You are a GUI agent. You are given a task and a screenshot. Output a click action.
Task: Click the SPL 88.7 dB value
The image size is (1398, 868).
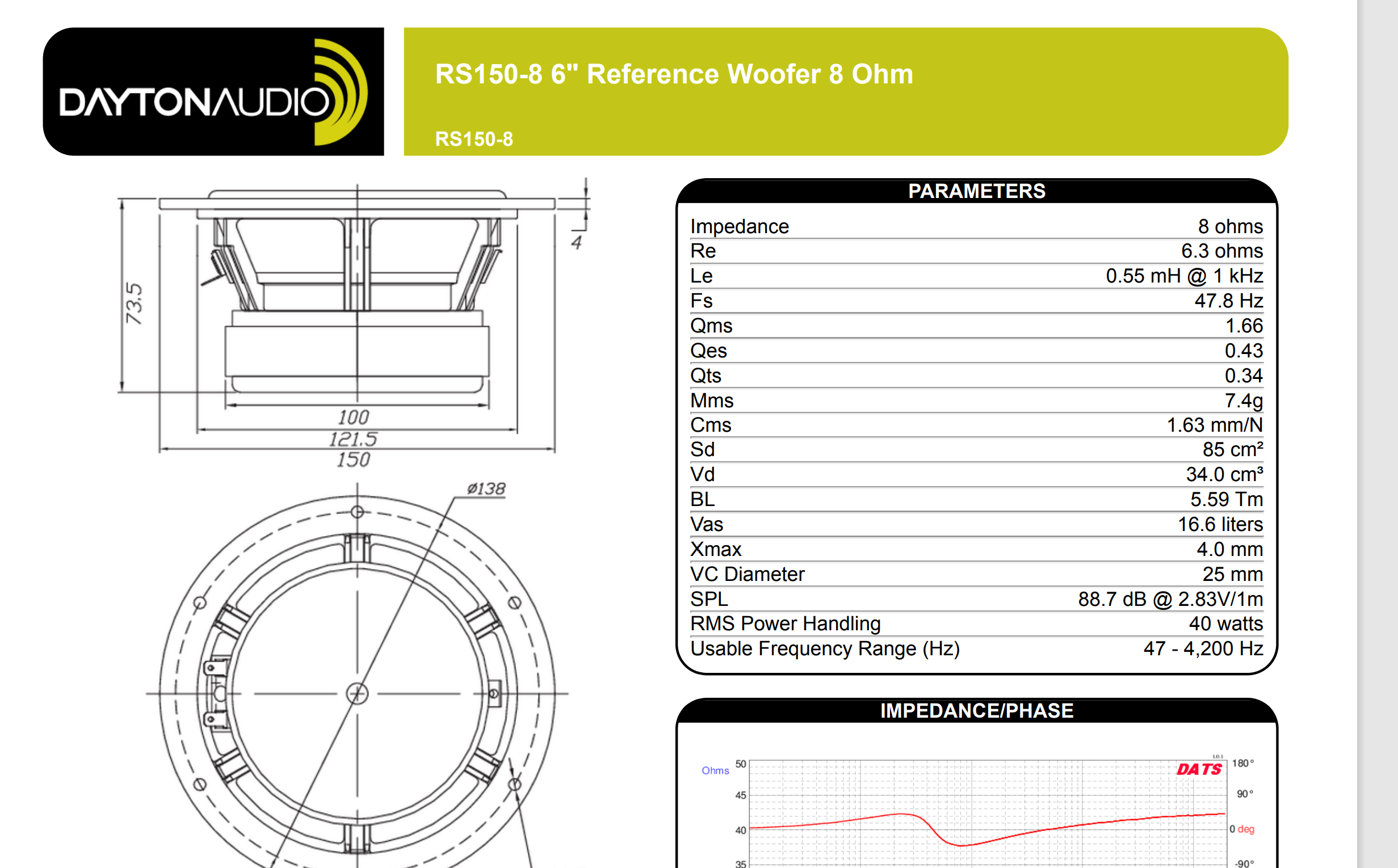[x=1170, y=599]
